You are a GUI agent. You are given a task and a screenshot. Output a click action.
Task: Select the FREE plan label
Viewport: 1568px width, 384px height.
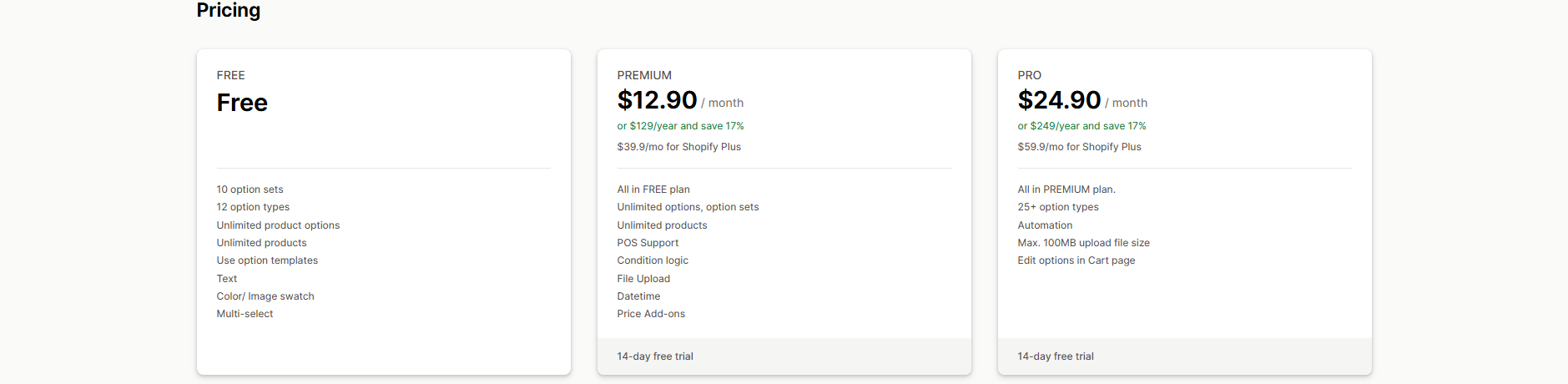(230, 75)
